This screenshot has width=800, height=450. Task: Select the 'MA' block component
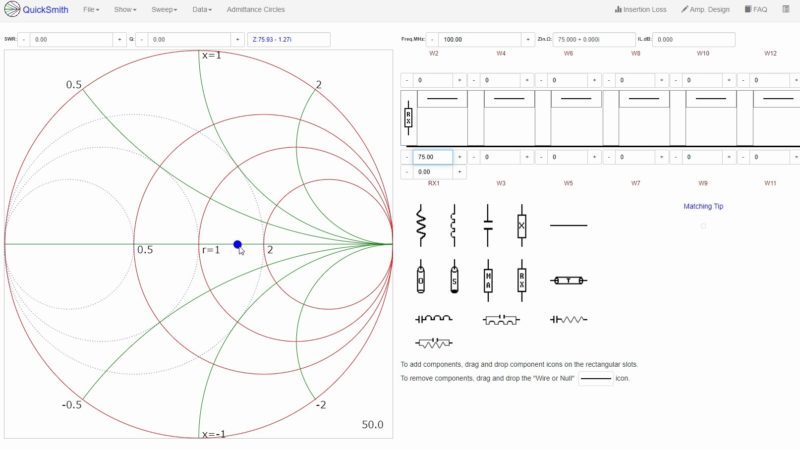(x=487, y=278)
